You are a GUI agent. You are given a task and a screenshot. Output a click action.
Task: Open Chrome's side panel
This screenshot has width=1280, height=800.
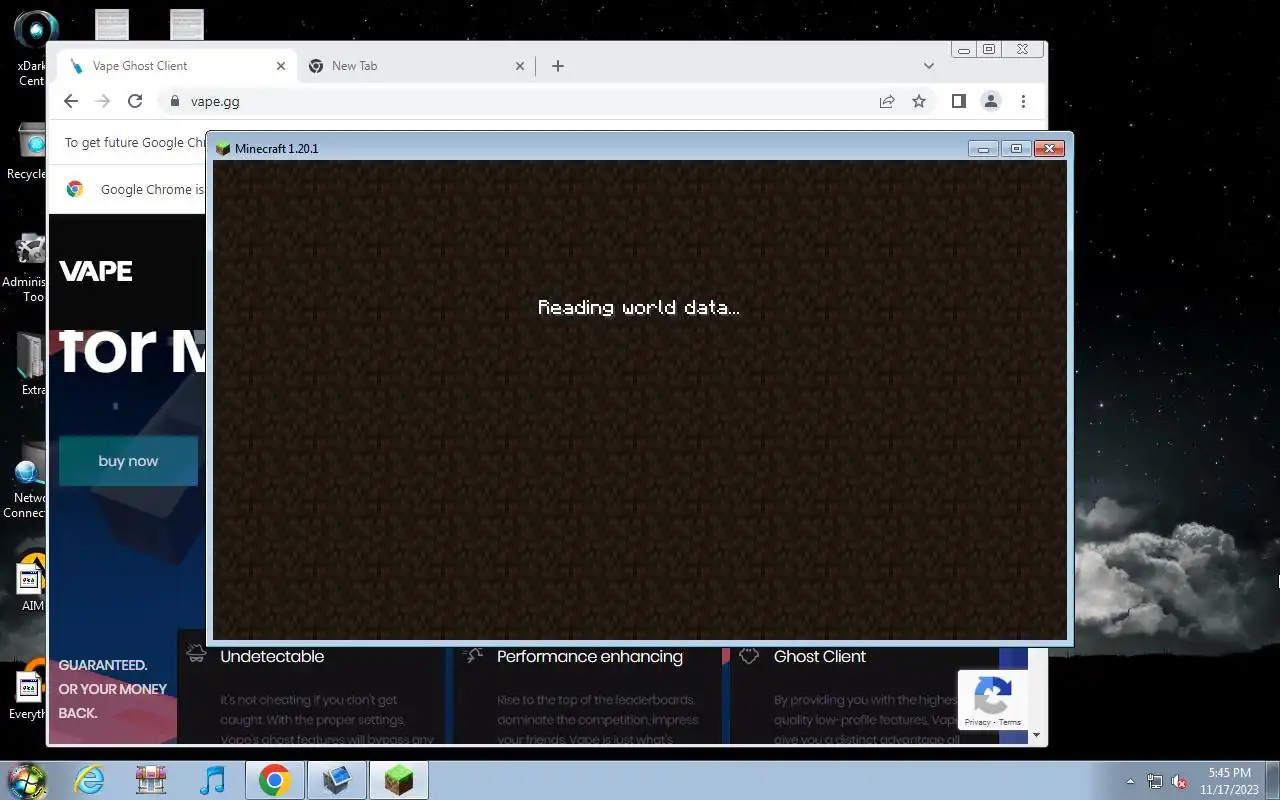(x=958, y=101)
